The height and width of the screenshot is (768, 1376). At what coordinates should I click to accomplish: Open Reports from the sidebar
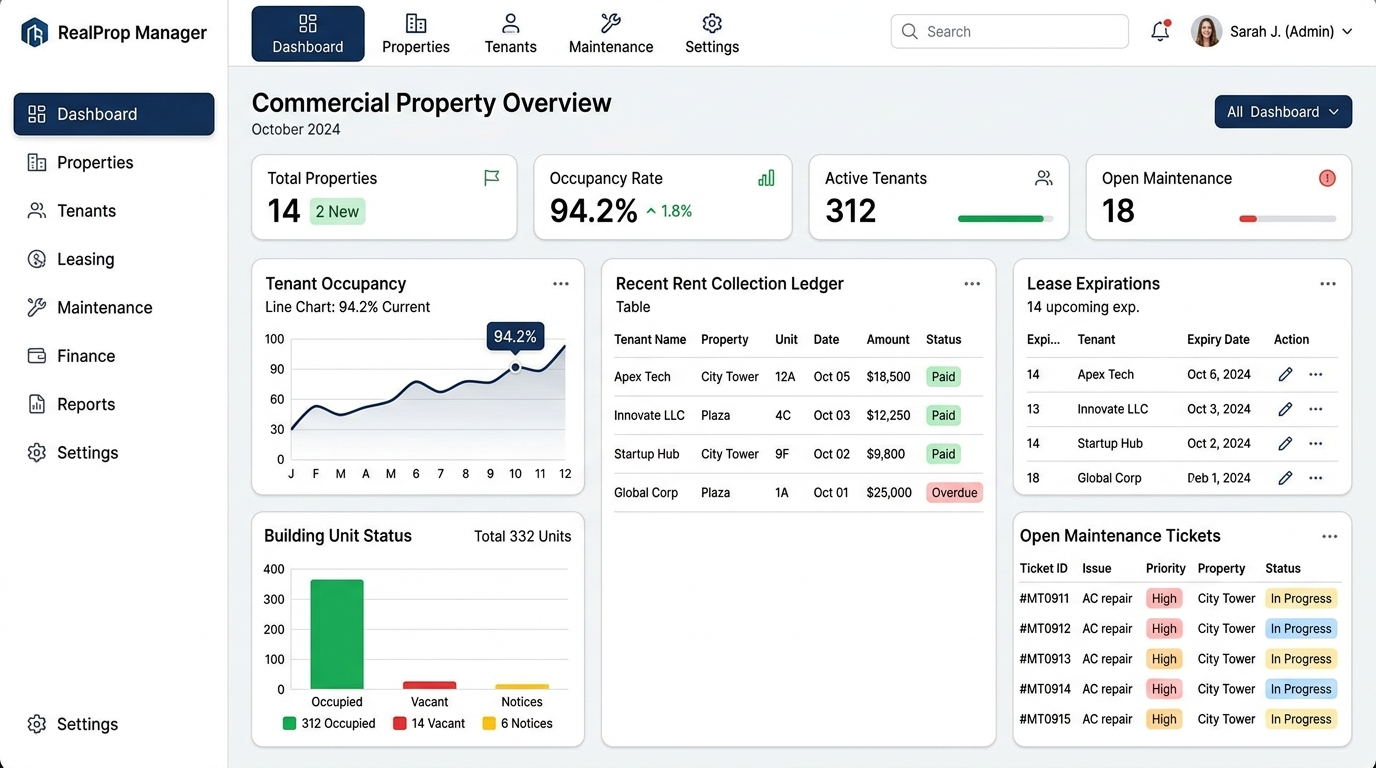click(x=114, y=404)
